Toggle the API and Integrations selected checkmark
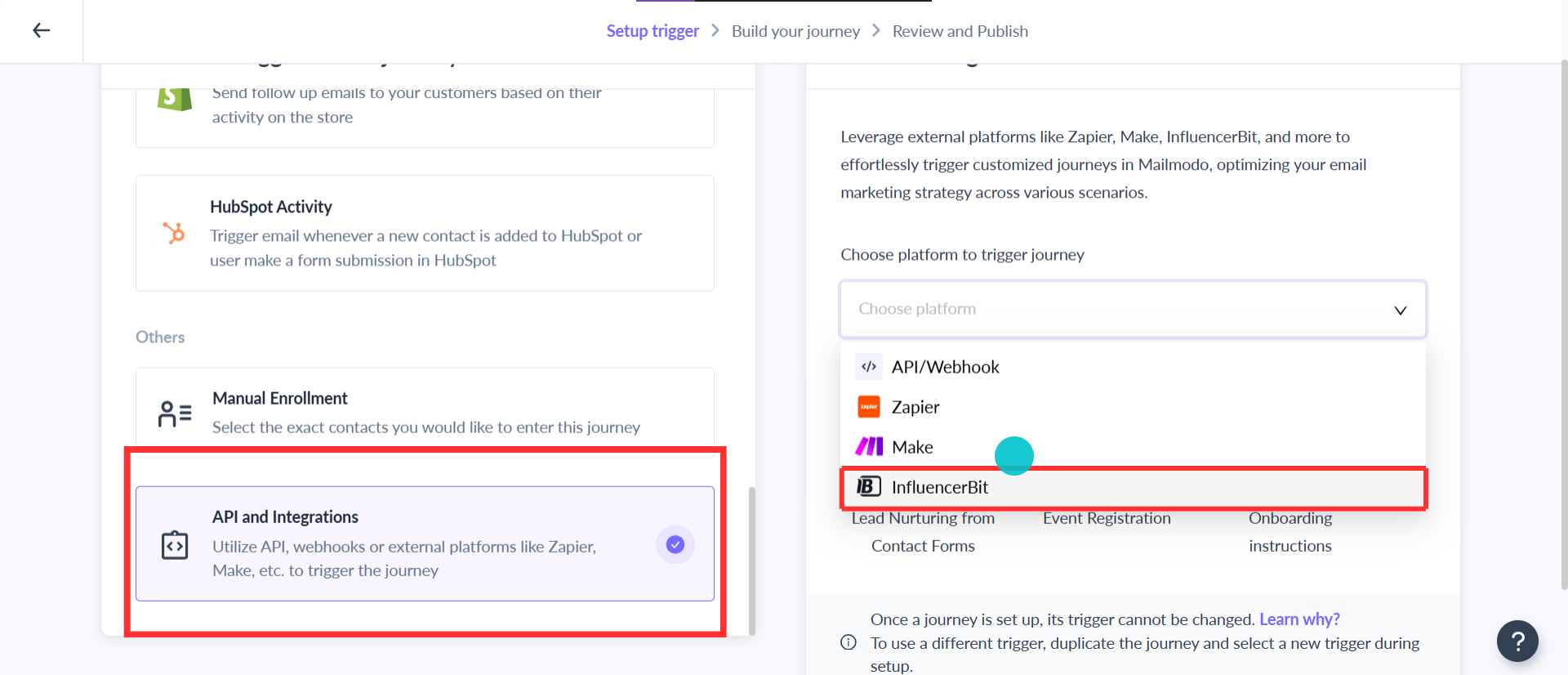The image size is (1568, 675). (x=675, y=544)
